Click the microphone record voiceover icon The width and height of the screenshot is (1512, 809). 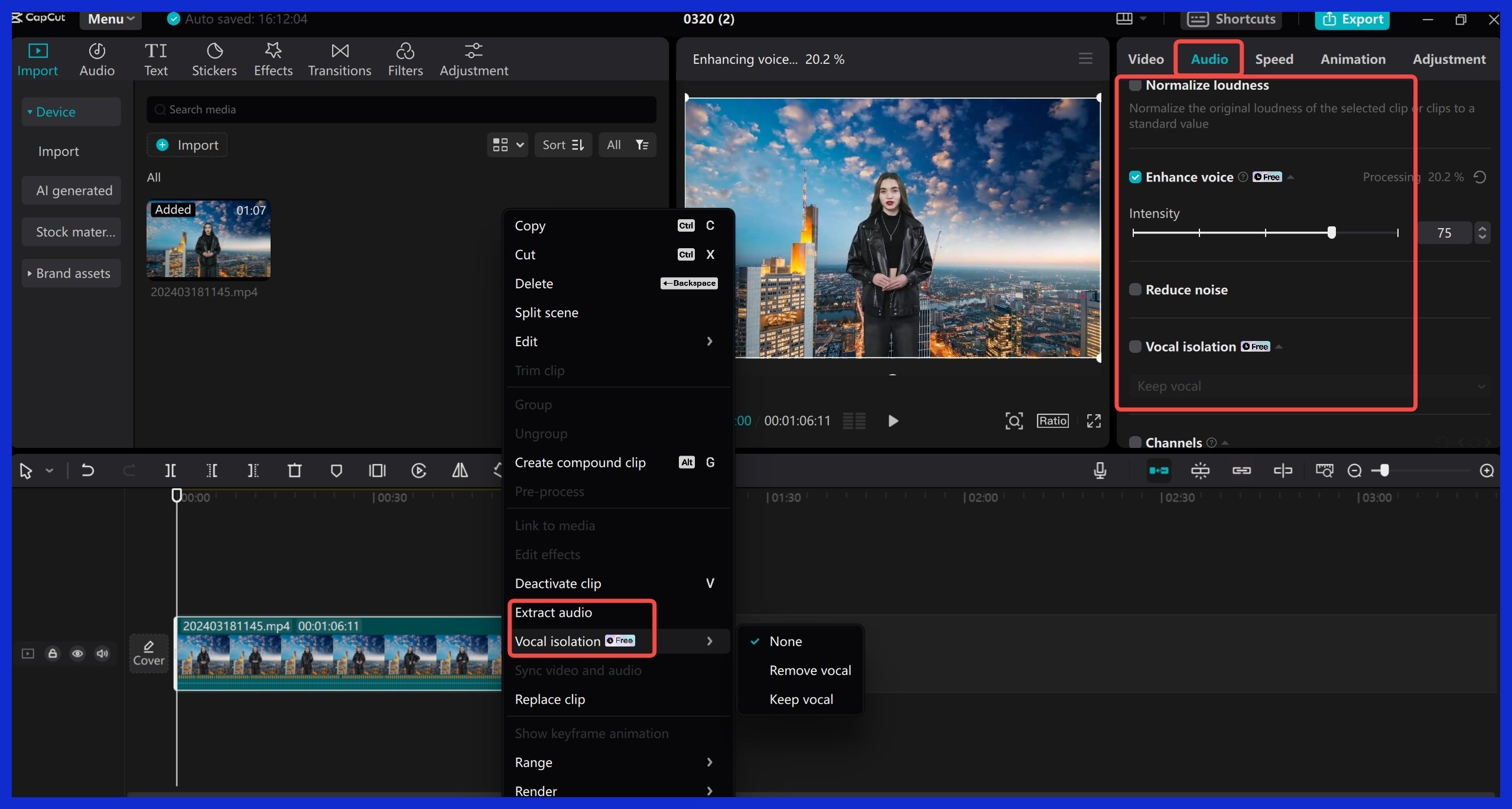1100,470
